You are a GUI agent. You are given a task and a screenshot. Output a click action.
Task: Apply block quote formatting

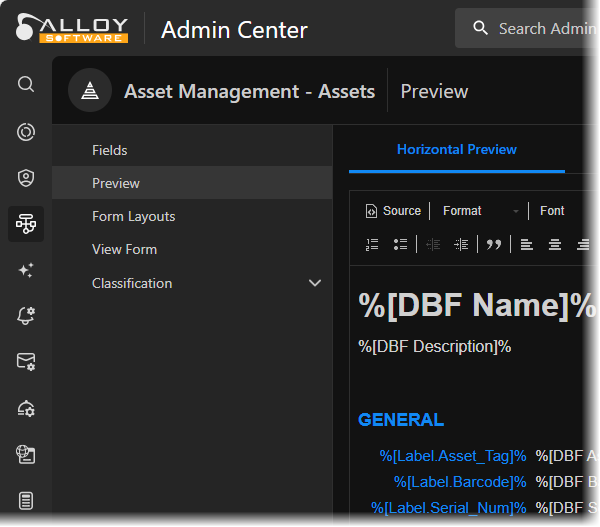click(494, 244)
